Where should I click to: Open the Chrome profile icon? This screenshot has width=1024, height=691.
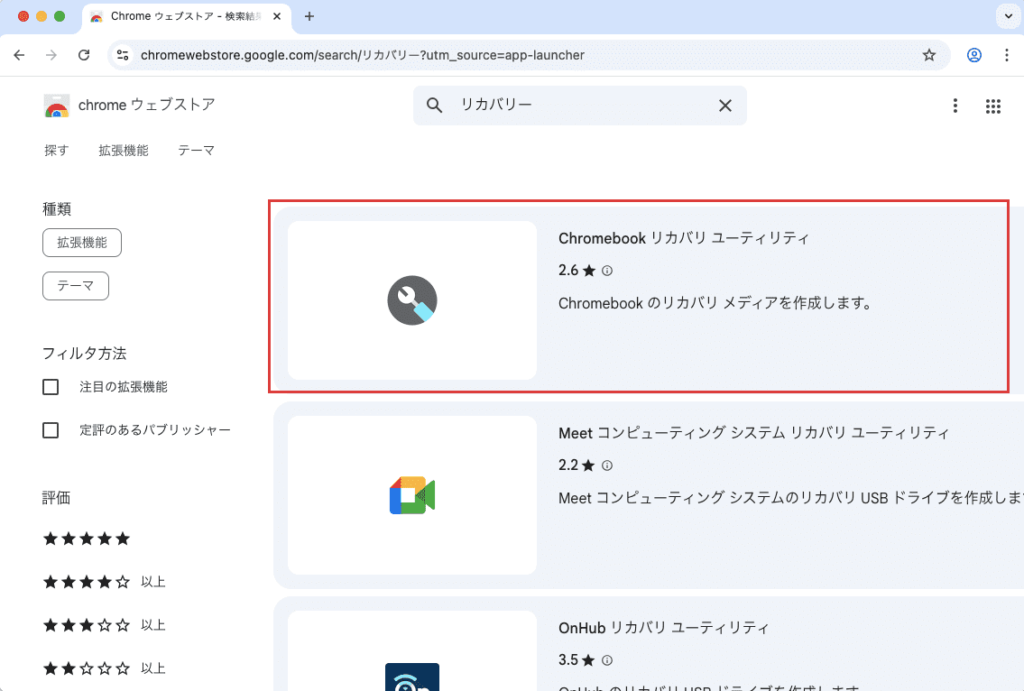974,55
